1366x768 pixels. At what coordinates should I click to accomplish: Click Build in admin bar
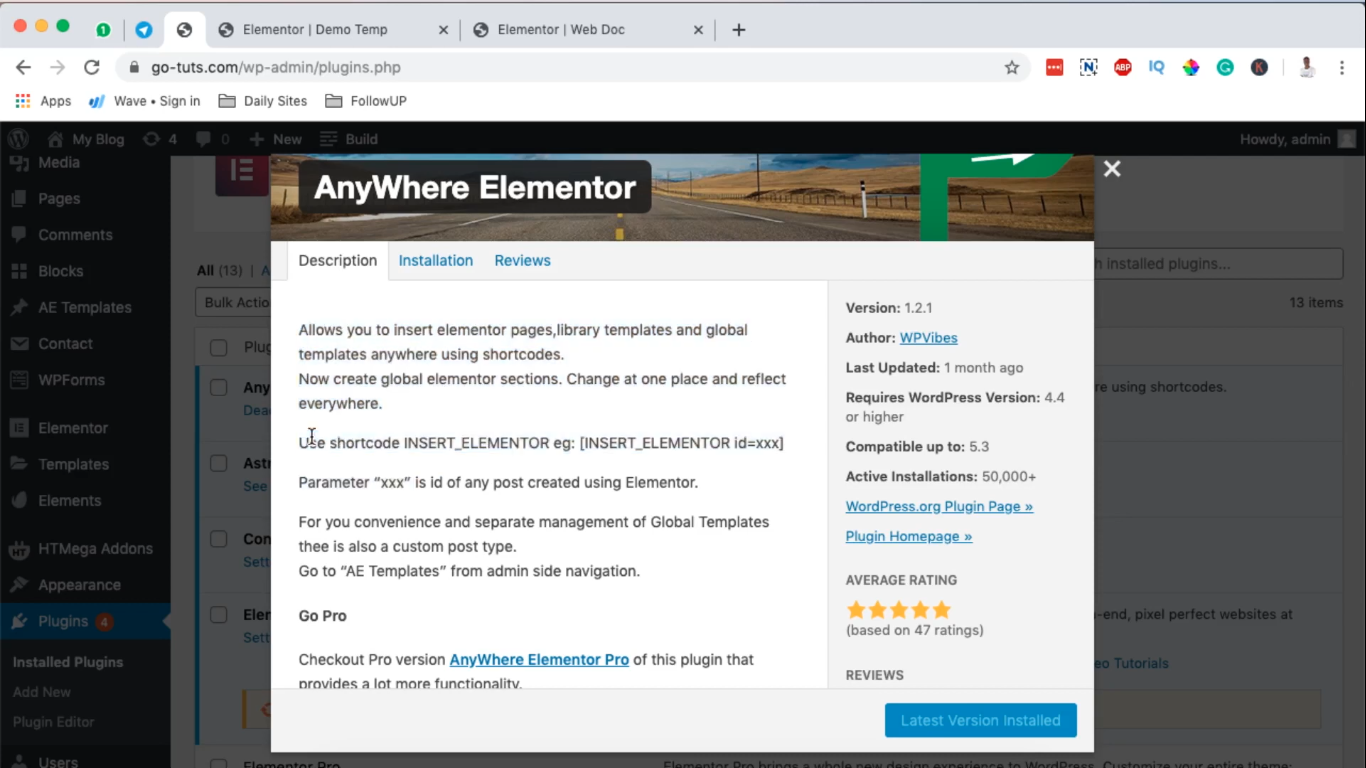point(350,139)
